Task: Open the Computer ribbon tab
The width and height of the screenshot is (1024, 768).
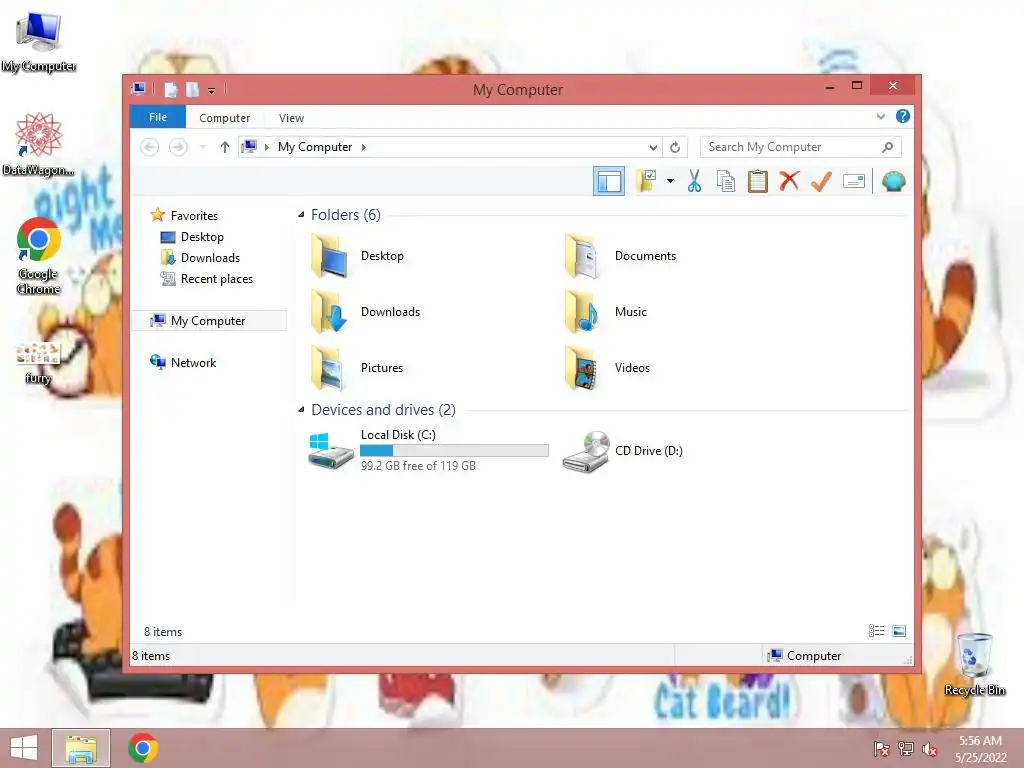Action: point(224,118)
